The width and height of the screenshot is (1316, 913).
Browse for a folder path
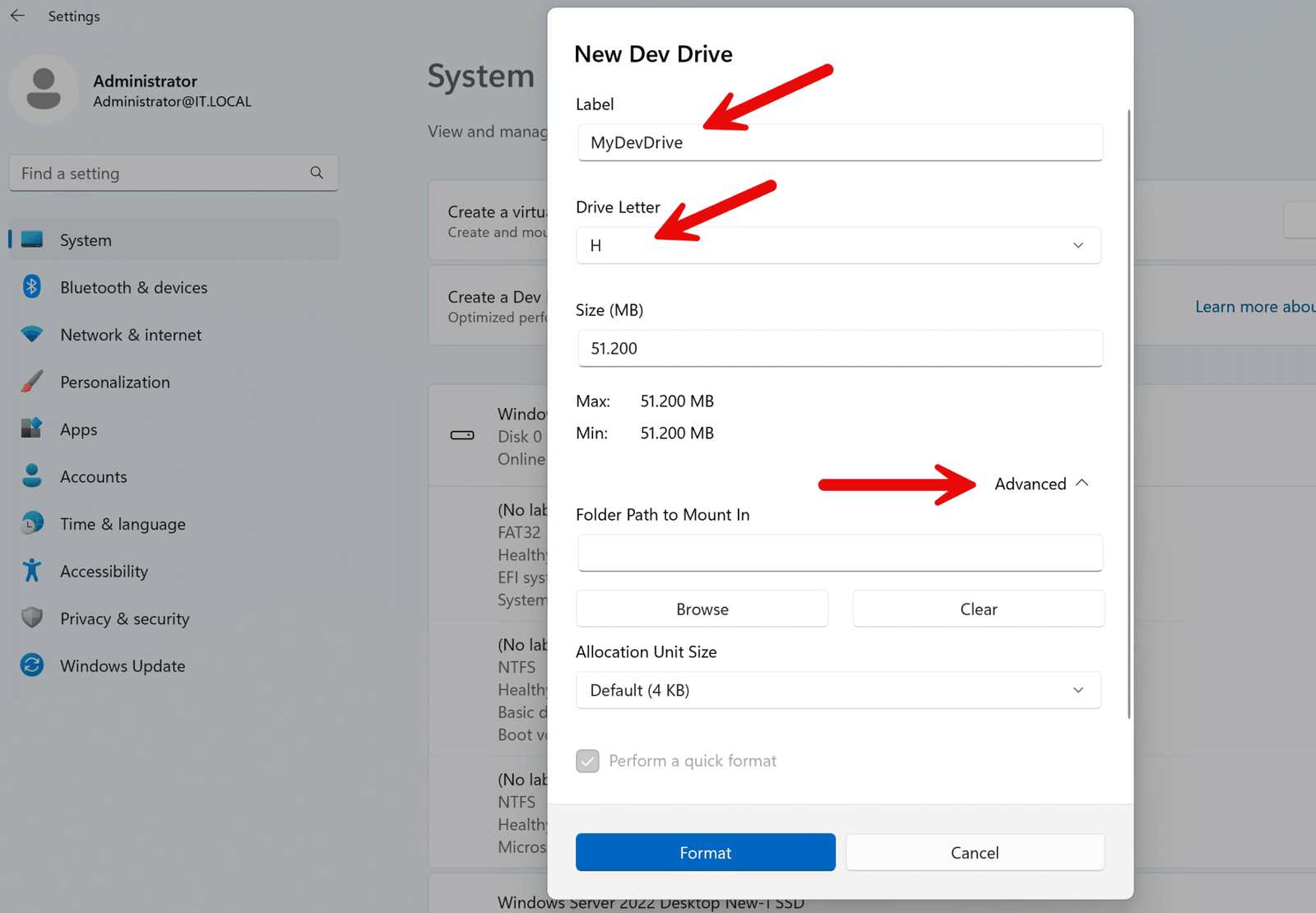click(701, 609)
